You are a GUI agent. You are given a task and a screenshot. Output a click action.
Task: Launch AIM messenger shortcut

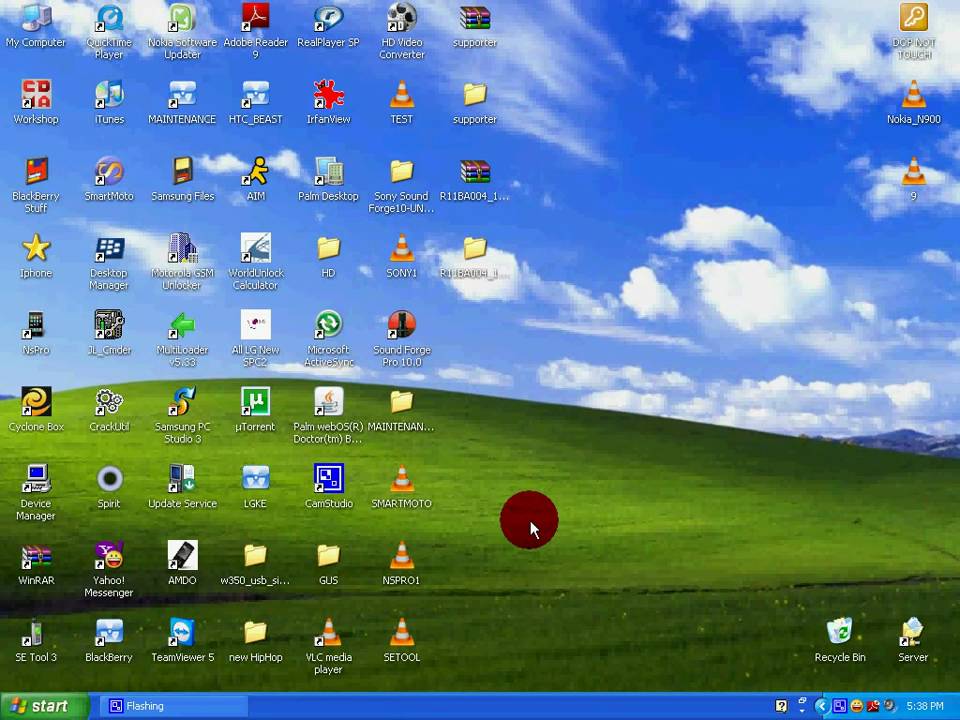click(255, 171)
